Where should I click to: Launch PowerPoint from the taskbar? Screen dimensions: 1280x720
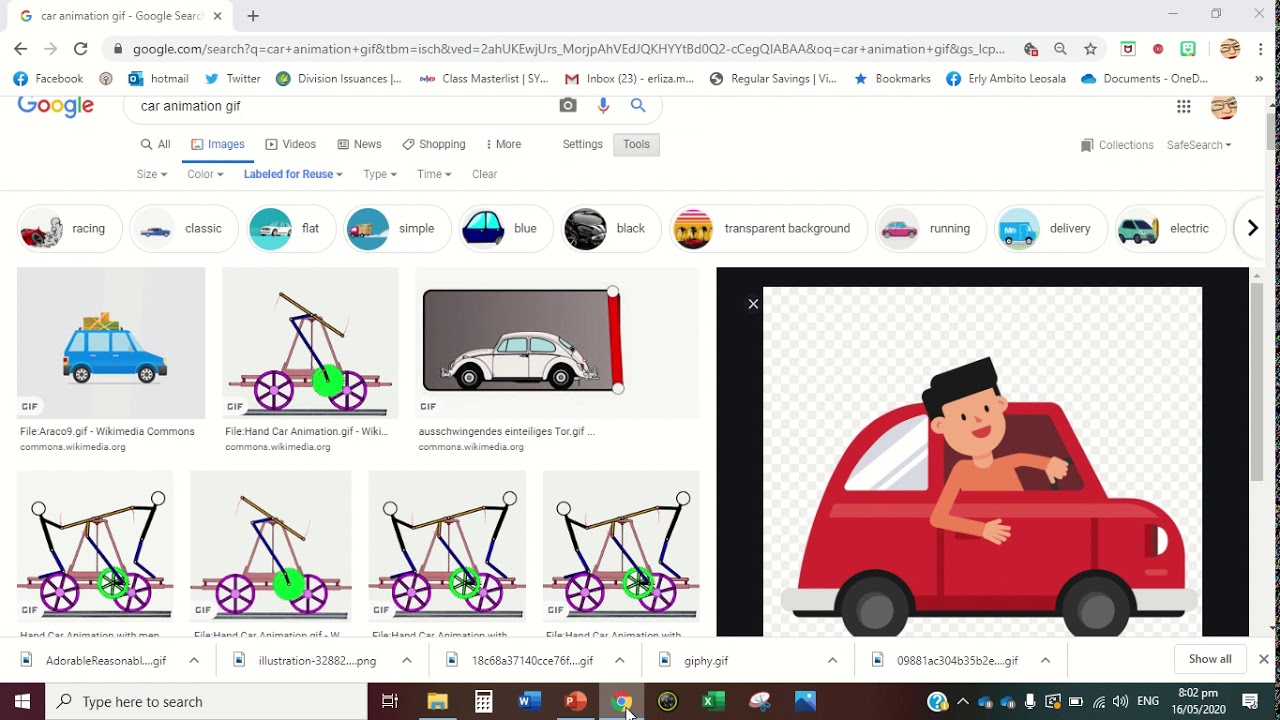(x=575, y=702)
